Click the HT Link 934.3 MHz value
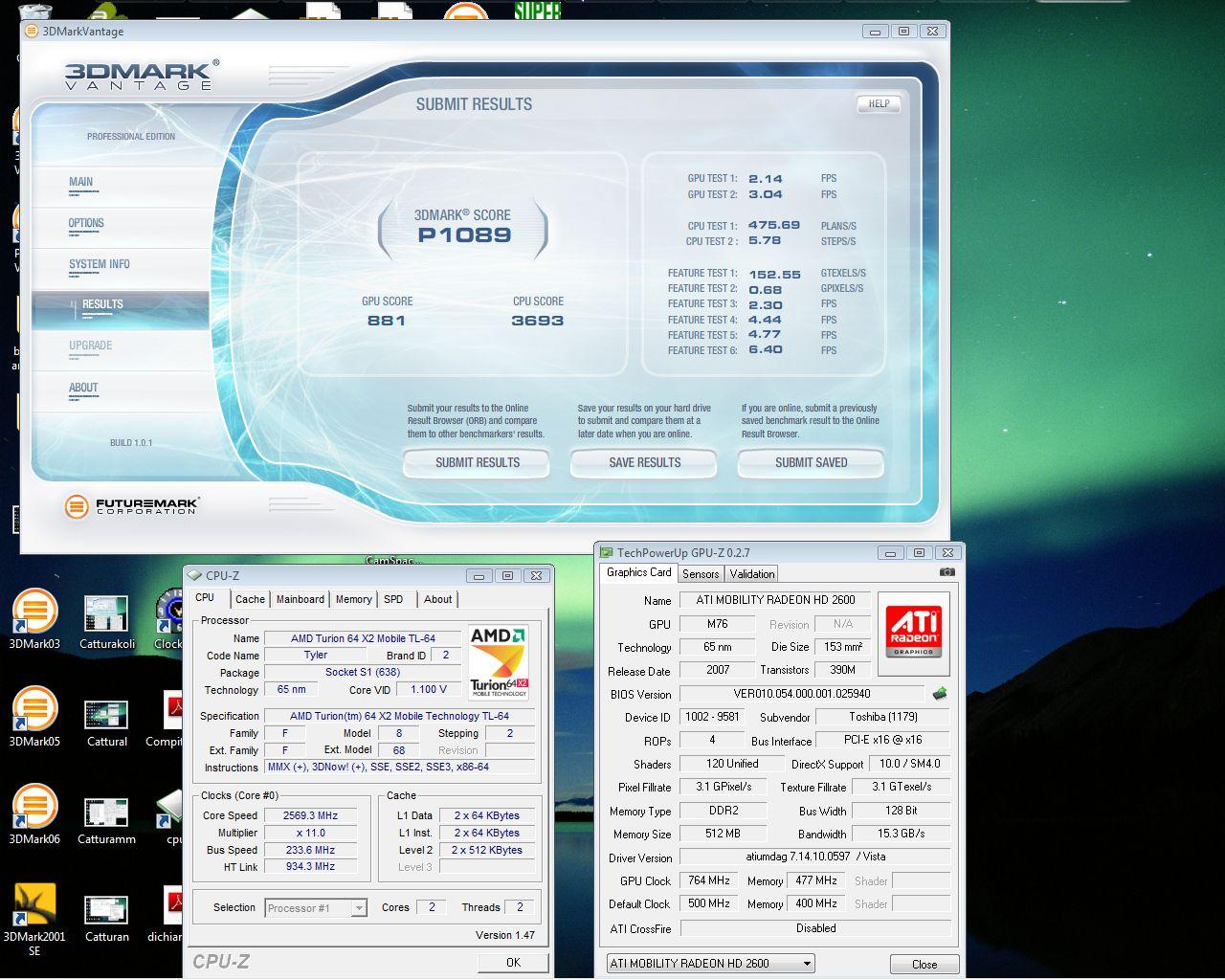Viewport: 1225px width, 980px height. pyautogui.click(x=310, y=867)
